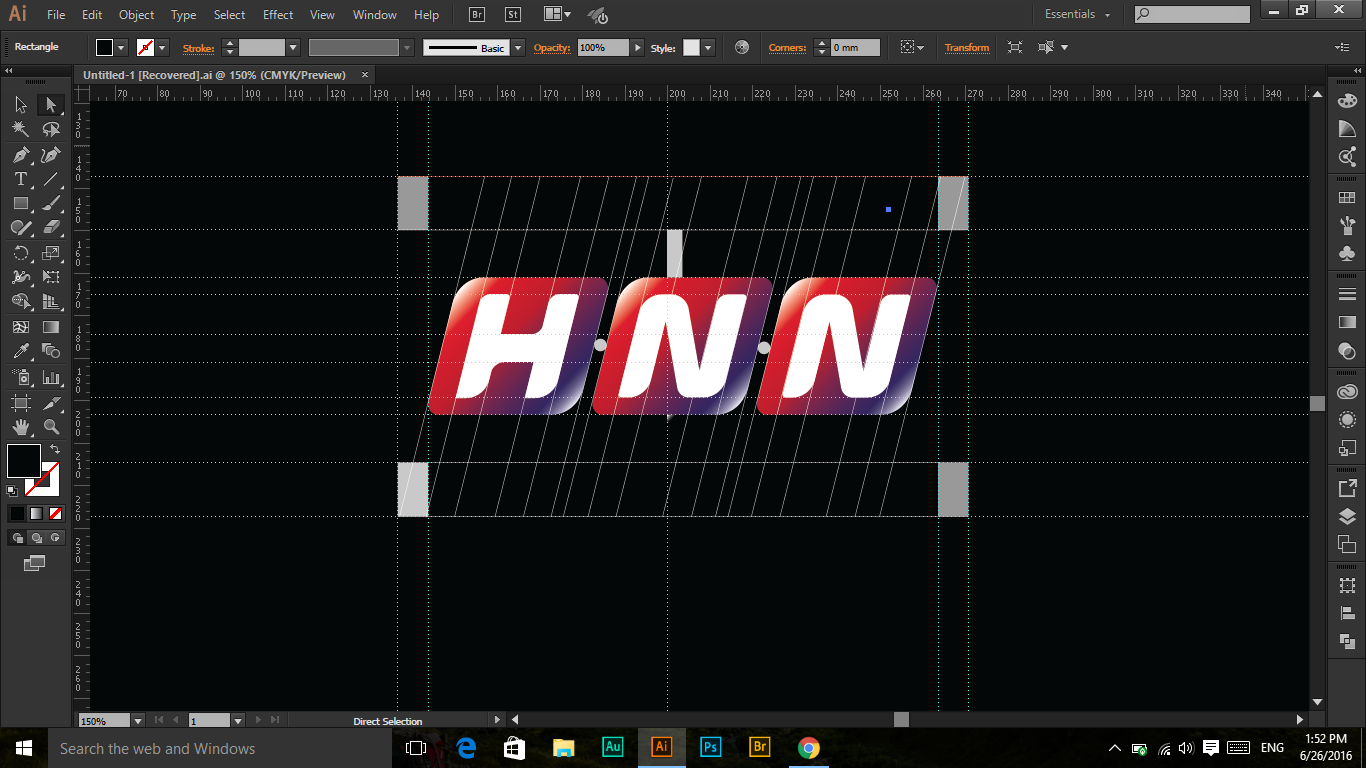
Task: Open the Object menu
Action: 136,15
